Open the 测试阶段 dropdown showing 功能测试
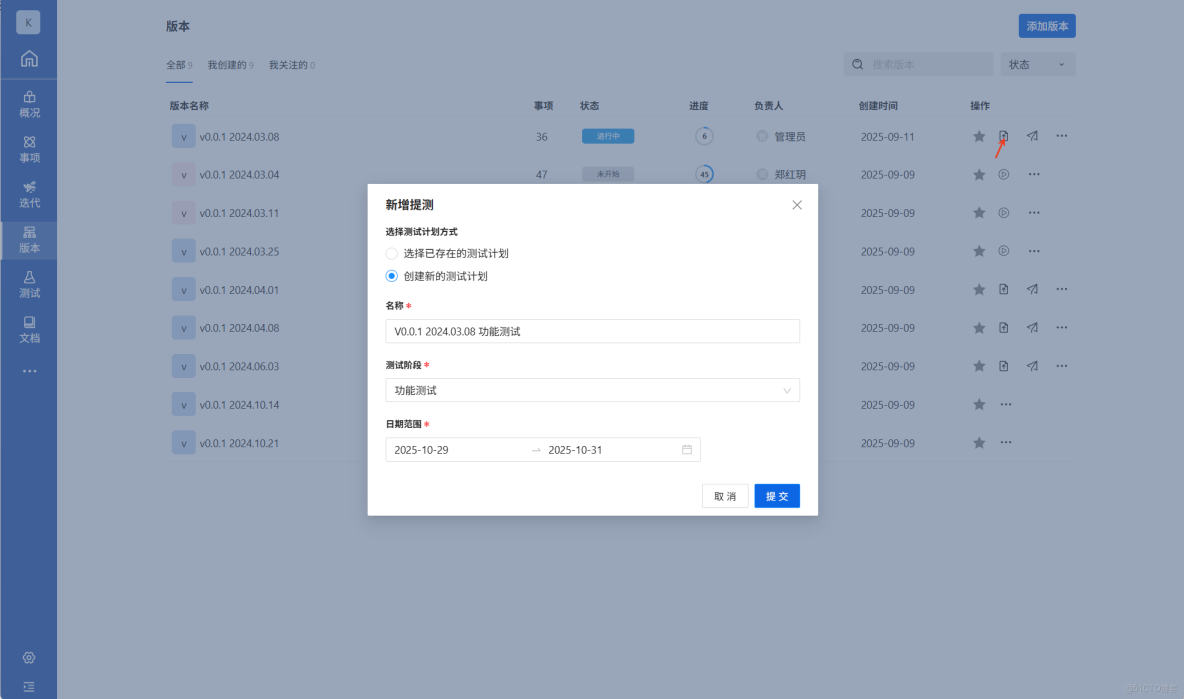The width and height of the screenshot is (1184, 699). tap(592, 390)
